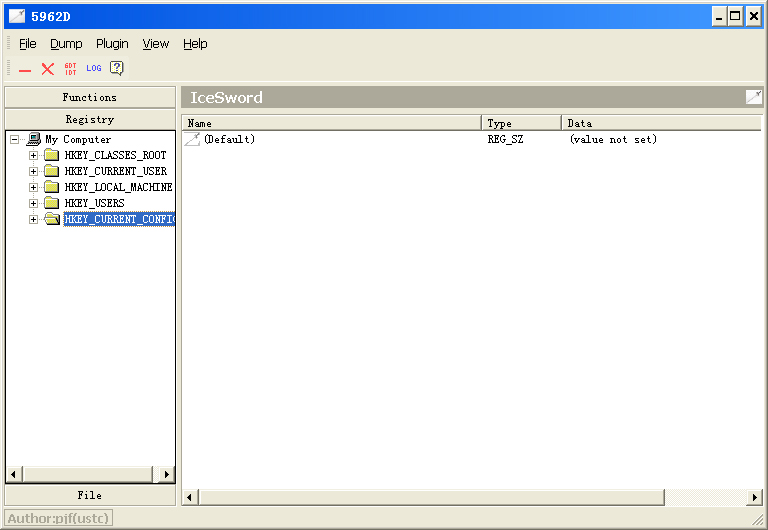Click the (Default) value icon
The image size is (768, 530).
pos(192,139)
